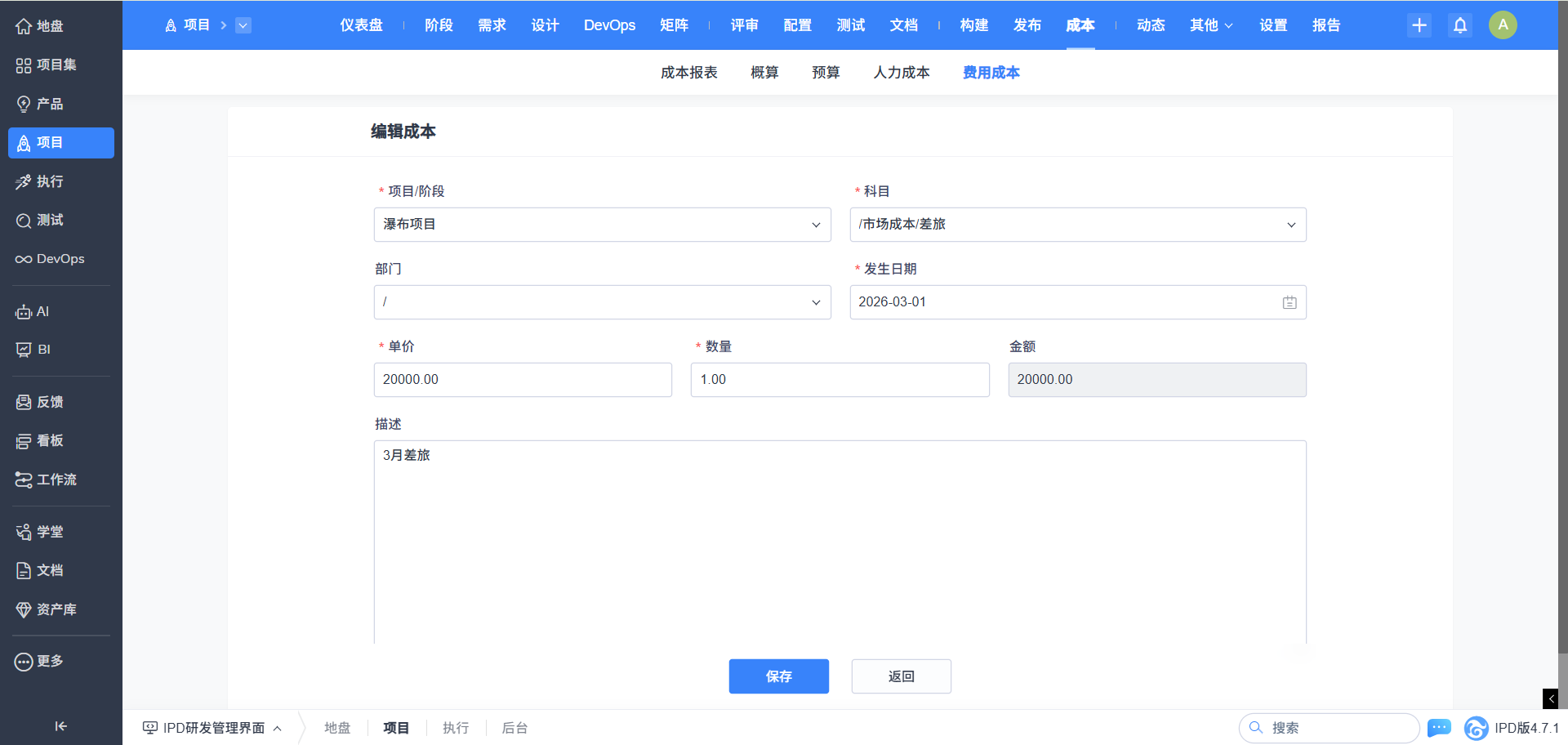Go to 构建 tab

pos(974,25)
